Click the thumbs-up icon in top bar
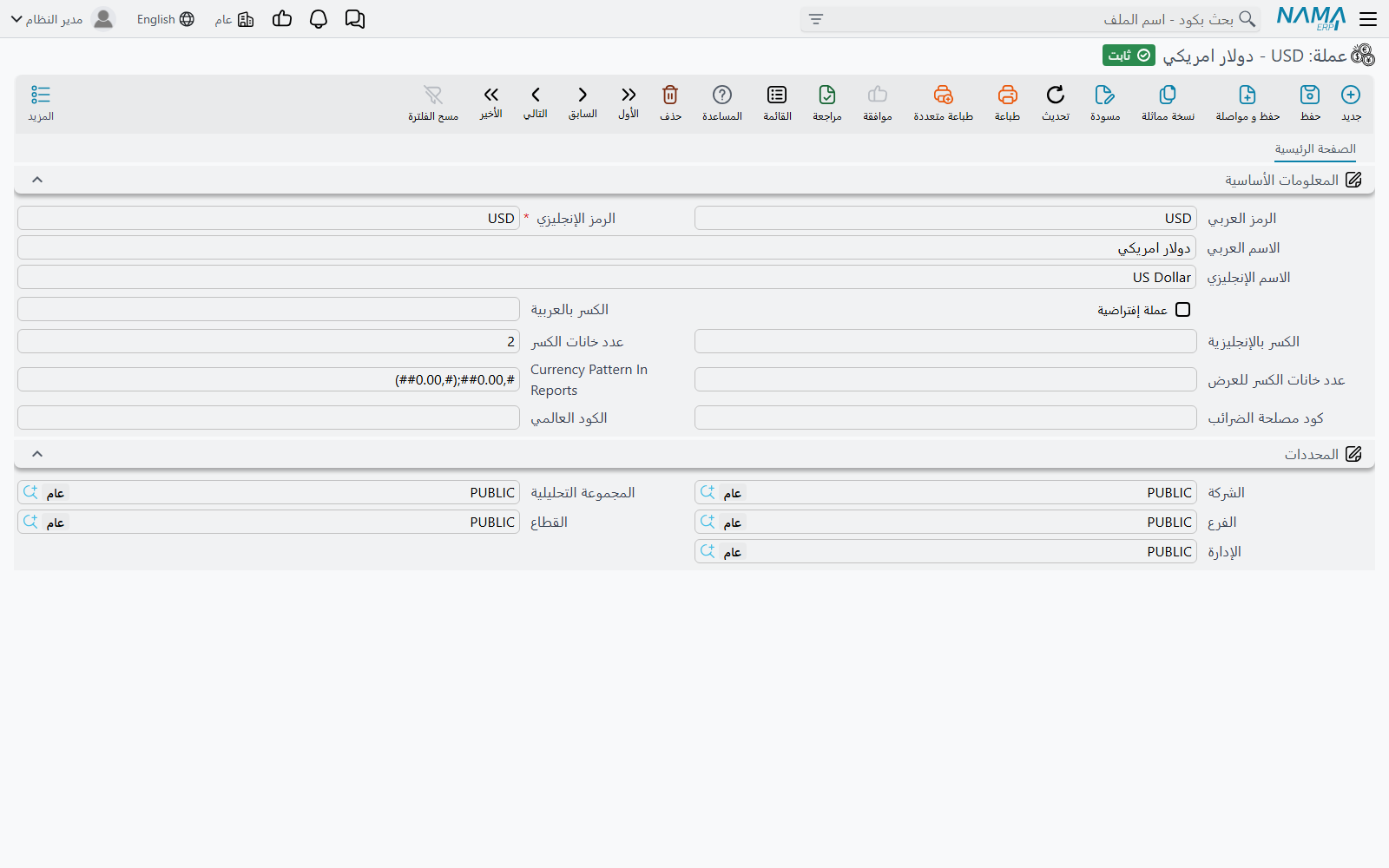Screen dimensions: 1389x868 click(282, 19)
